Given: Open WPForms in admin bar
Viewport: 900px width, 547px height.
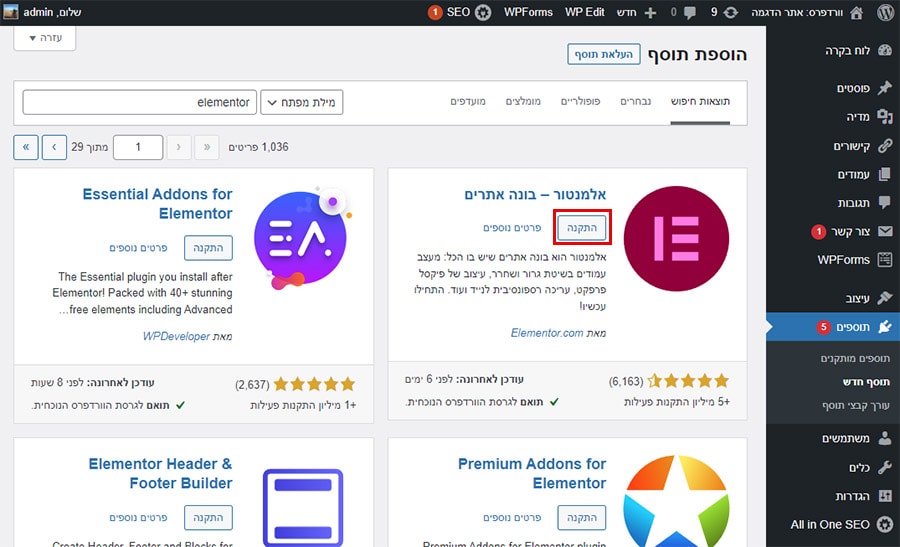Looking at the screenshot, I should pos(528,12).
